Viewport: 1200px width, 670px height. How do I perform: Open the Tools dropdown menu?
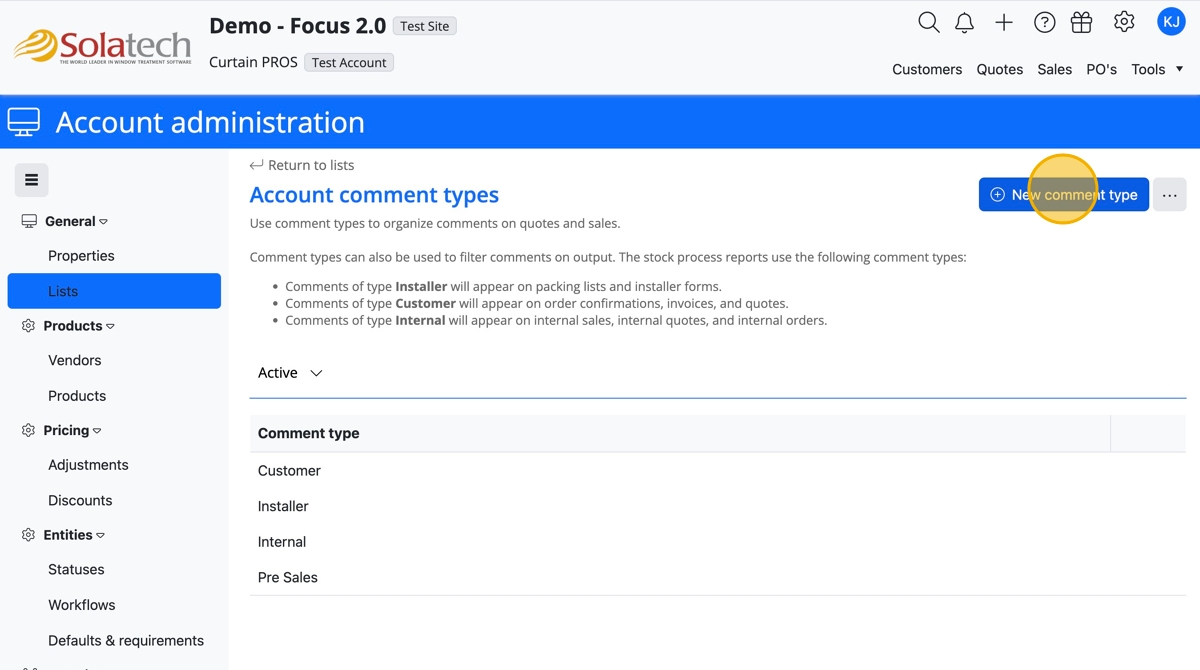[x=1157, y=69]
